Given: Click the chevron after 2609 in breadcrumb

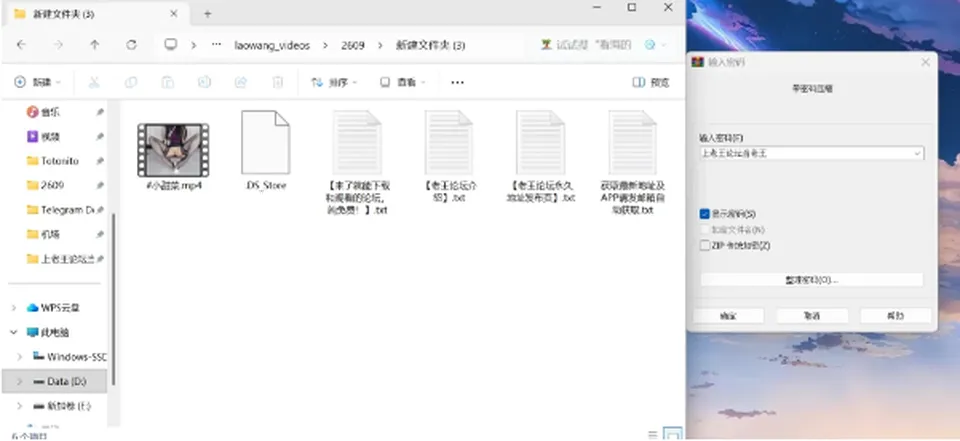Looking at the screenshot, I should [380, 45].
